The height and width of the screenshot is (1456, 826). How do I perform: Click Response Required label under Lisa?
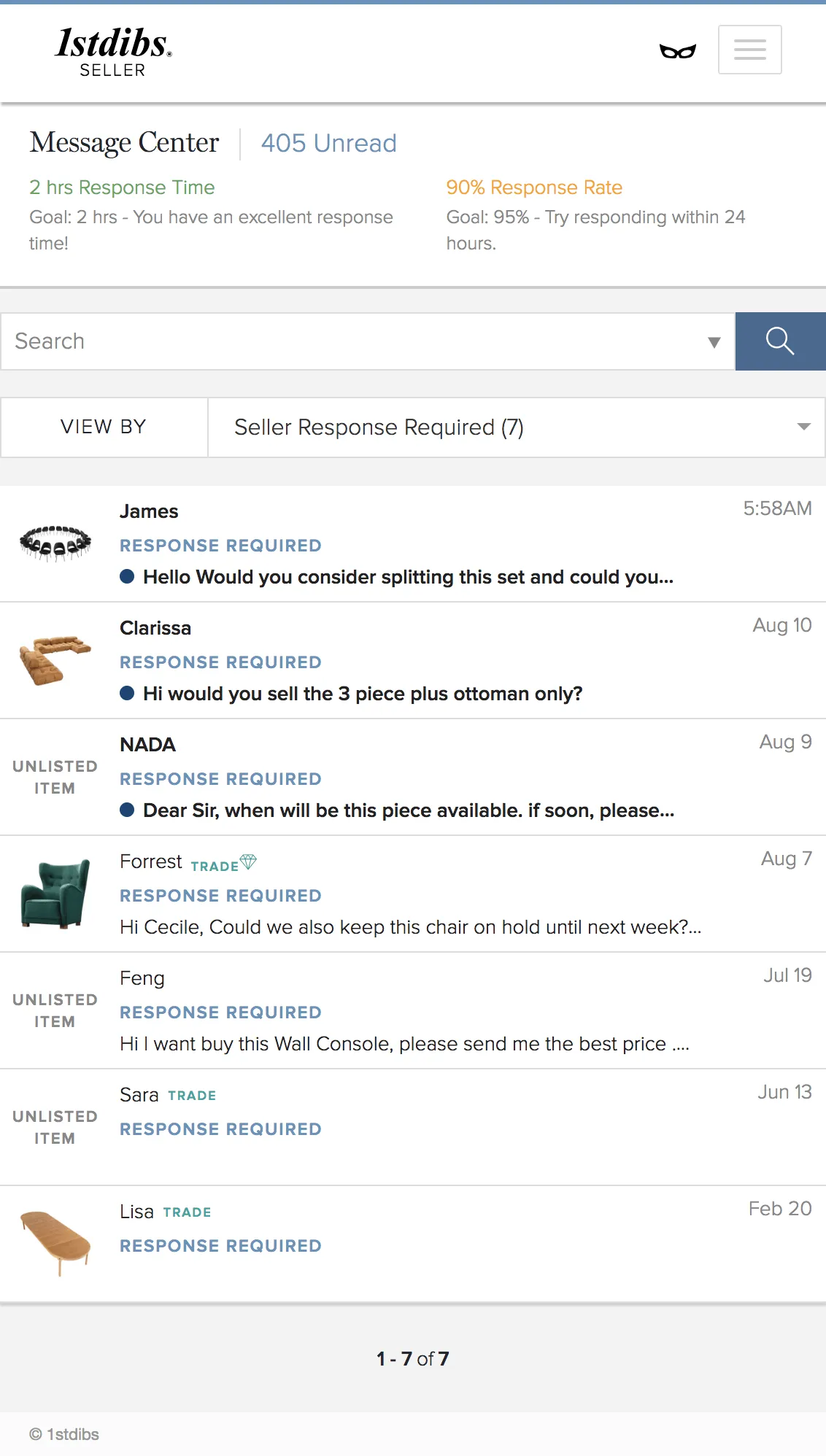click(x=220, y=1246)
